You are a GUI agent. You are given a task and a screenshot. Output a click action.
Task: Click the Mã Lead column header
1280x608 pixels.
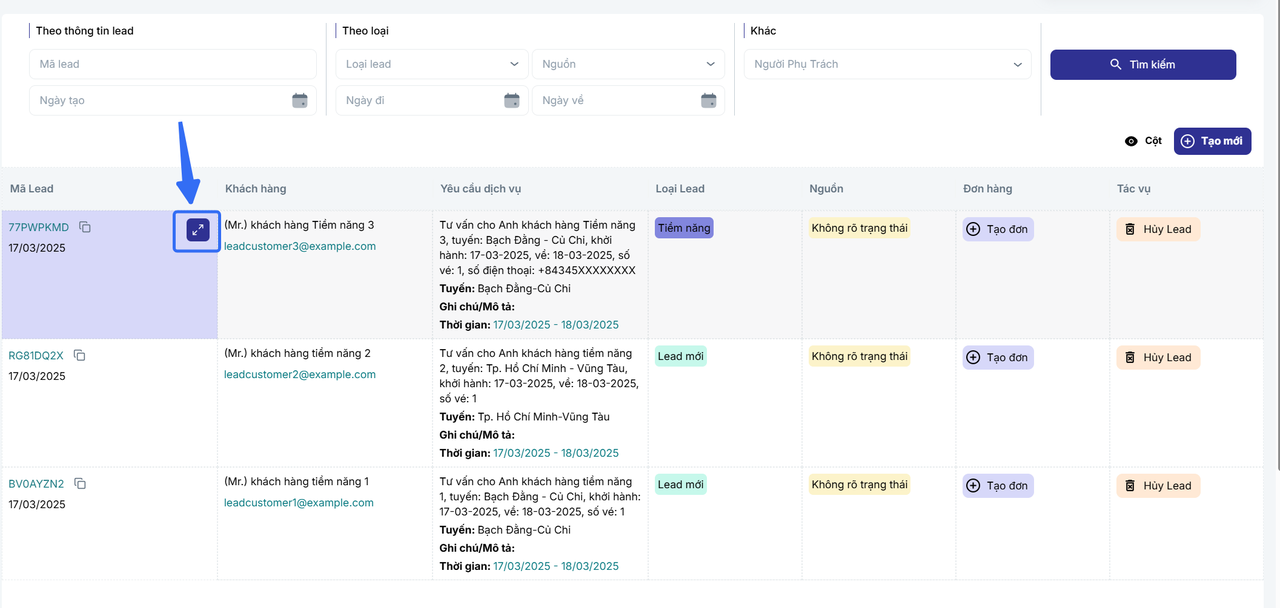pyautogui.click(x=32, y=188)
